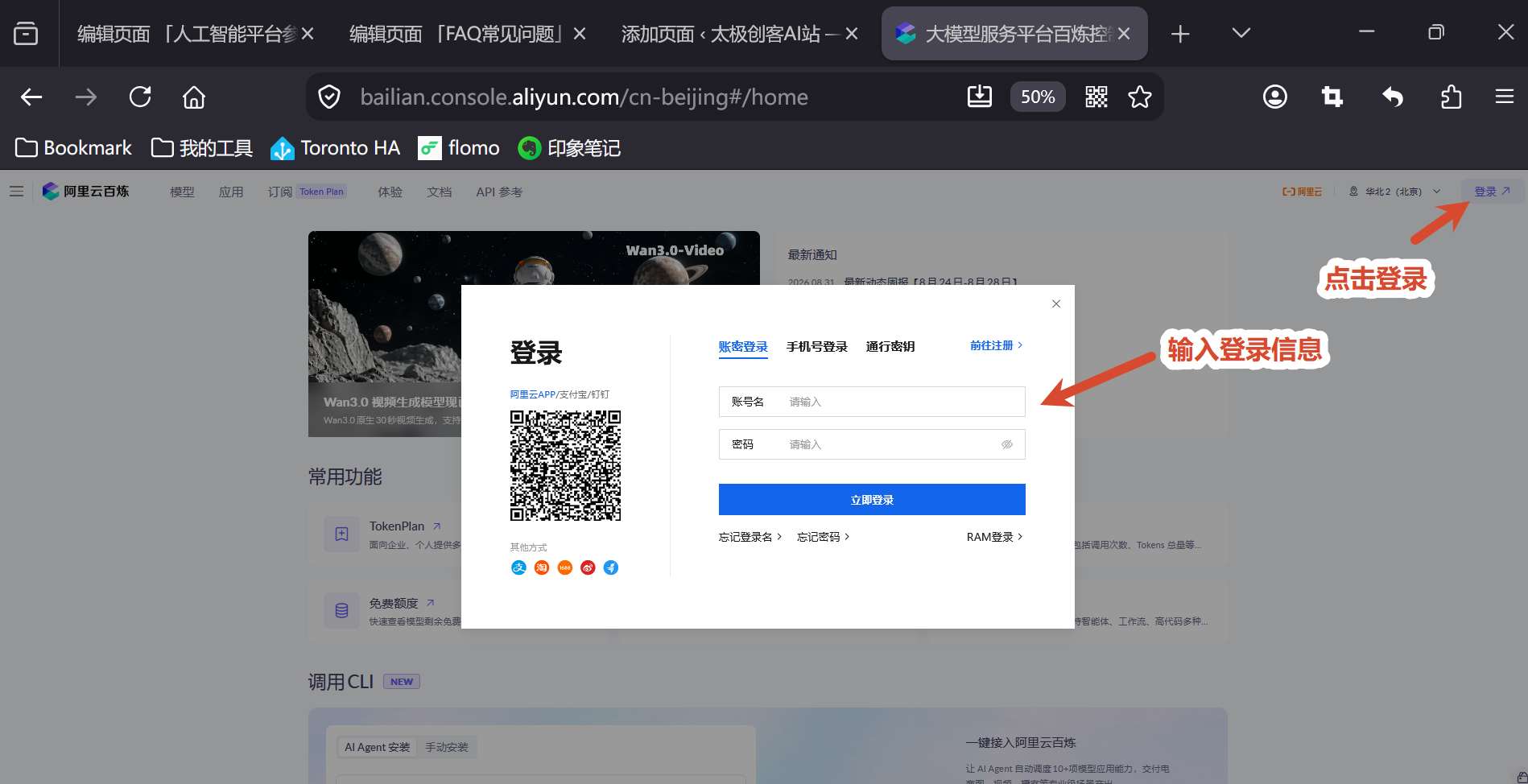Click the 50% zoom level indicator
This screenshot has height=784, width=1528.
point(1038,97)
